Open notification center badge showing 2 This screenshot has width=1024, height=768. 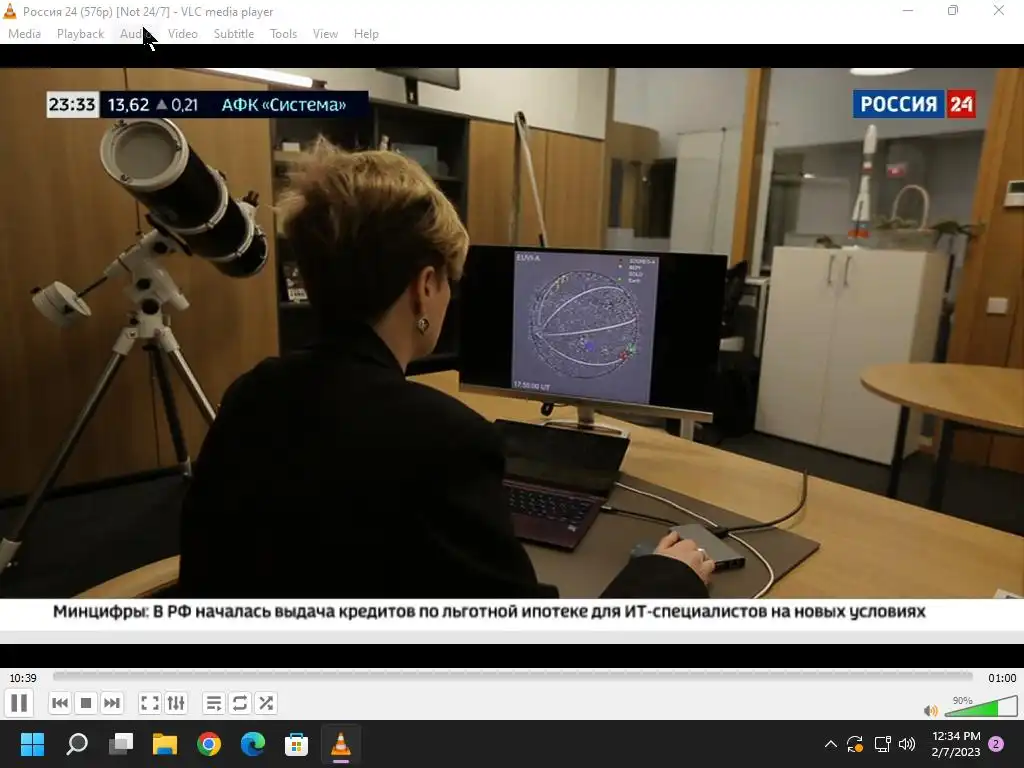[x=996, y=744]
